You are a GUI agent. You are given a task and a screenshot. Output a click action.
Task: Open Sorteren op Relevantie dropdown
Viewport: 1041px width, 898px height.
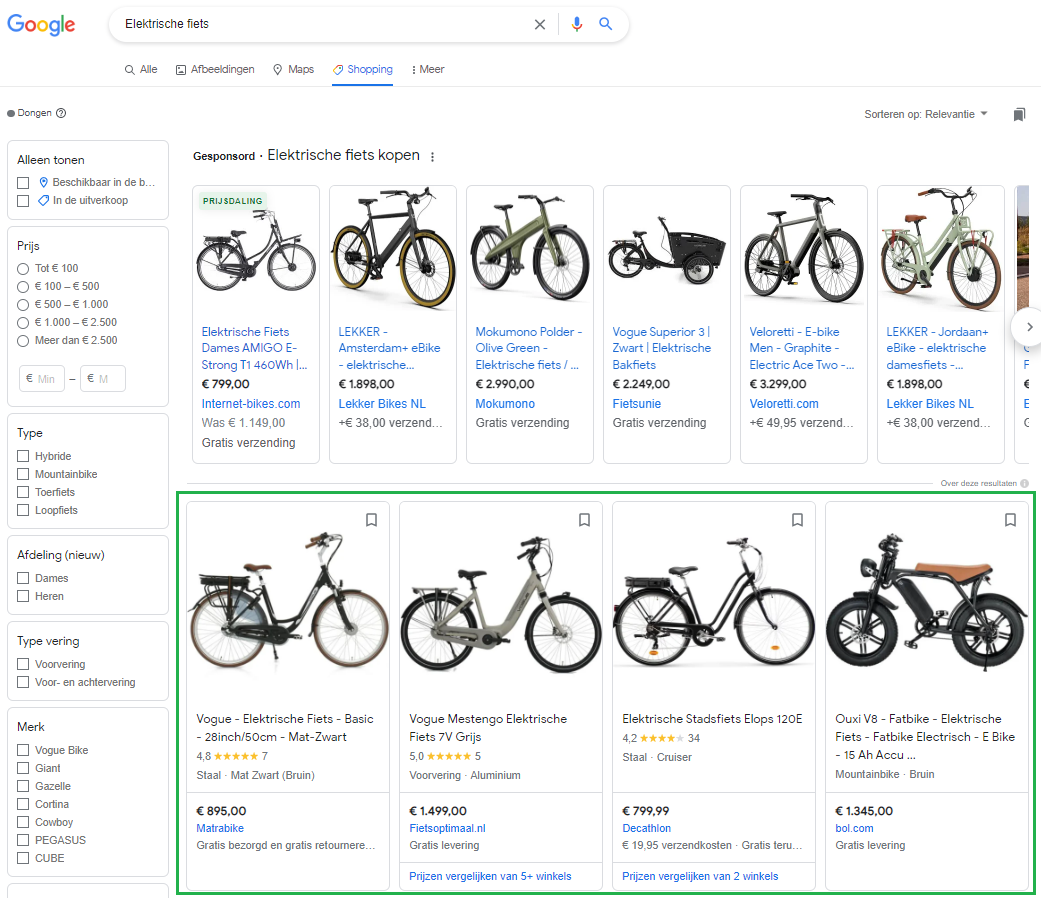[x=925, y=114]
